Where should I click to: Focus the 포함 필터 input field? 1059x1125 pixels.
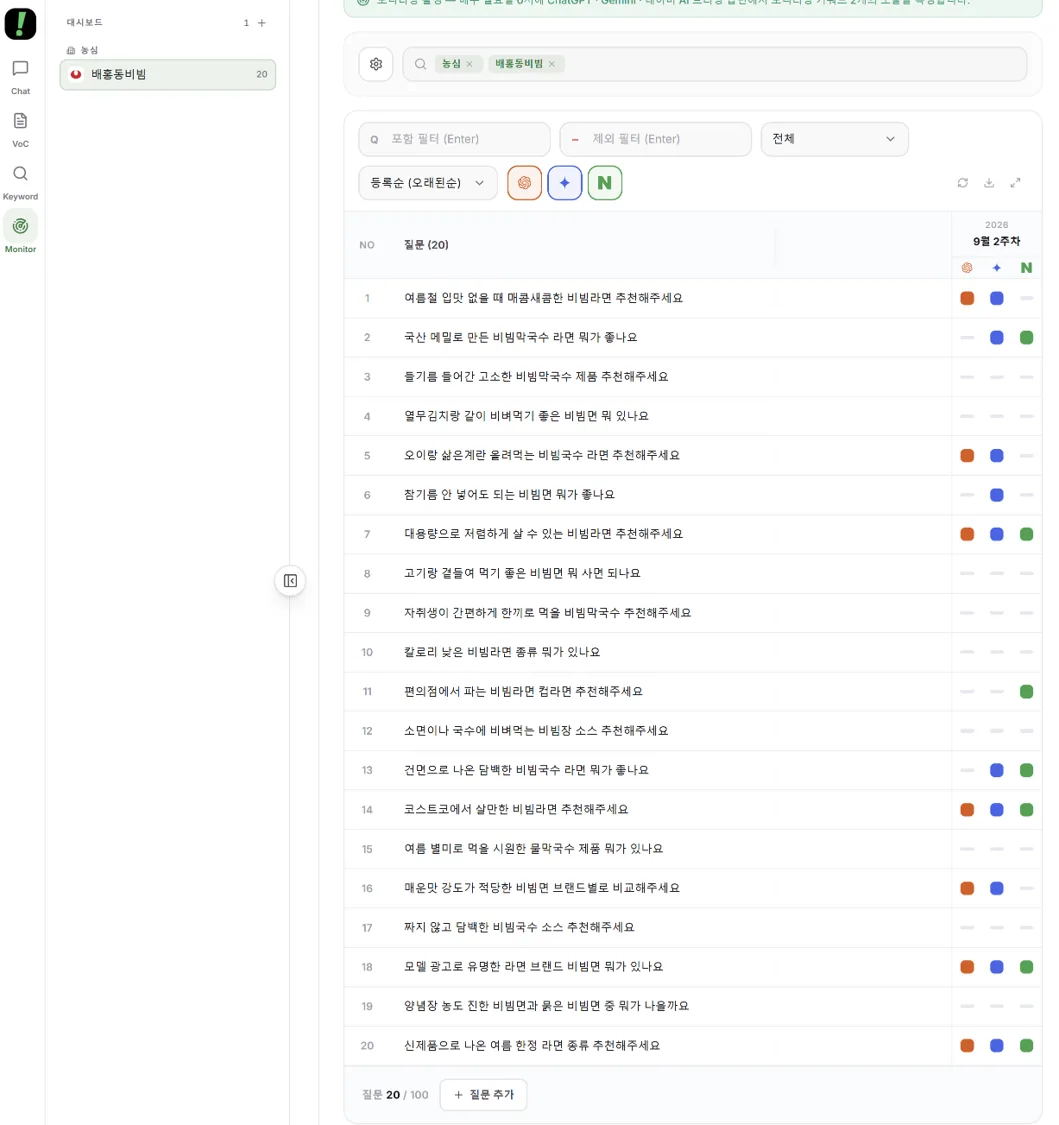tap(455, 139)
